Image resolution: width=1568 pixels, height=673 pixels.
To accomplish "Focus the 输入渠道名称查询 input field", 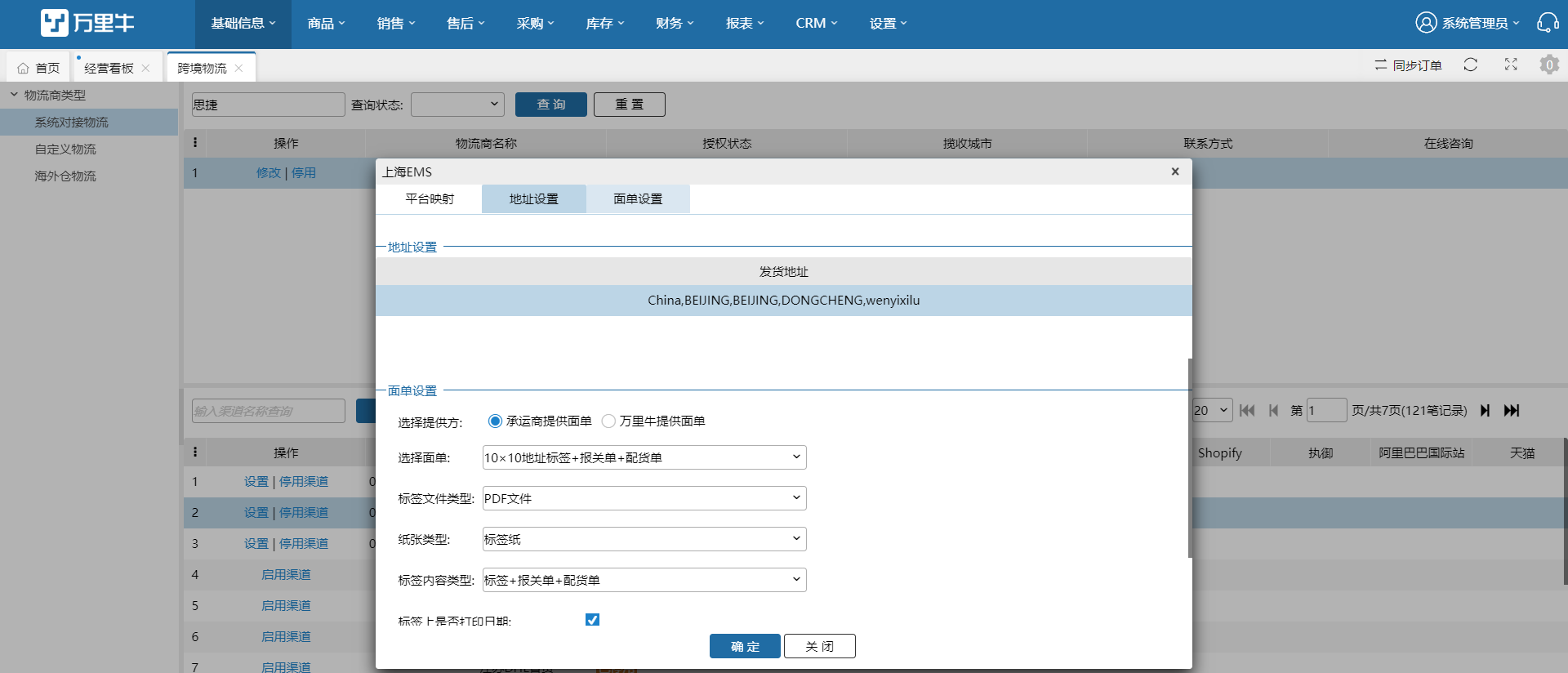I will pos(269,411).
